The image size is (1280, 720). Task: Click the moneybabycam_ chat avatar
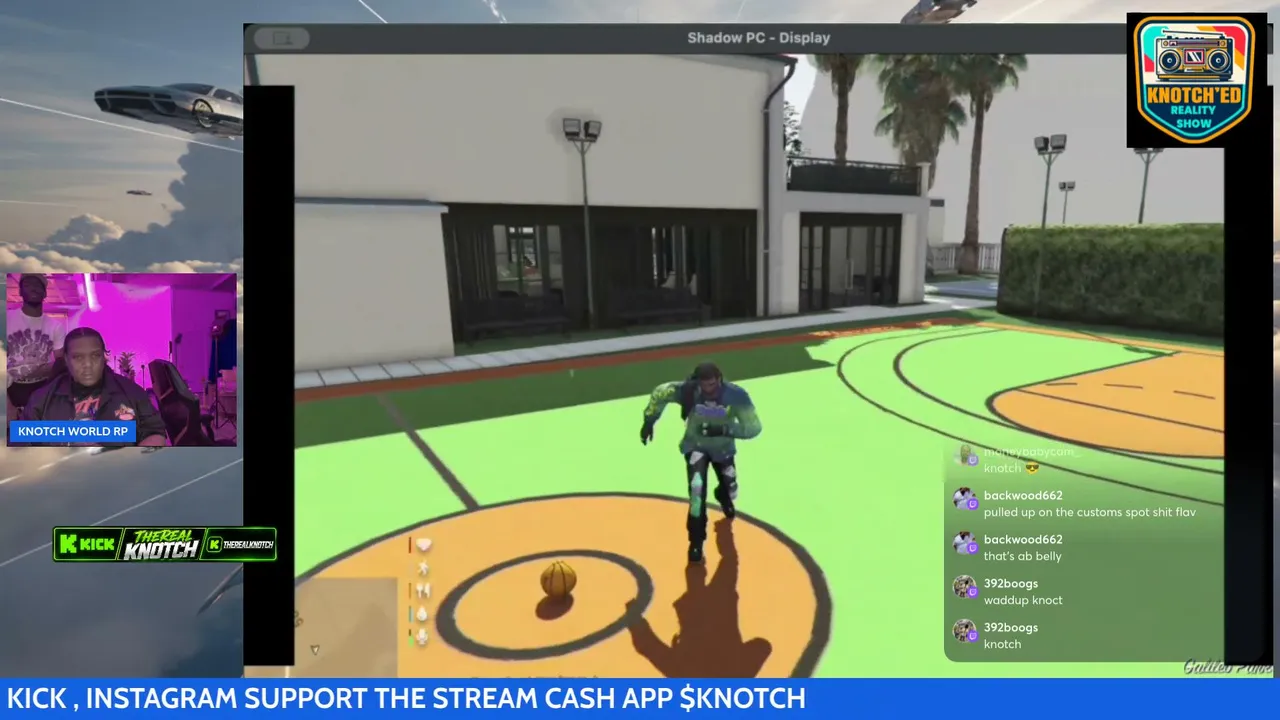[964, 457]
